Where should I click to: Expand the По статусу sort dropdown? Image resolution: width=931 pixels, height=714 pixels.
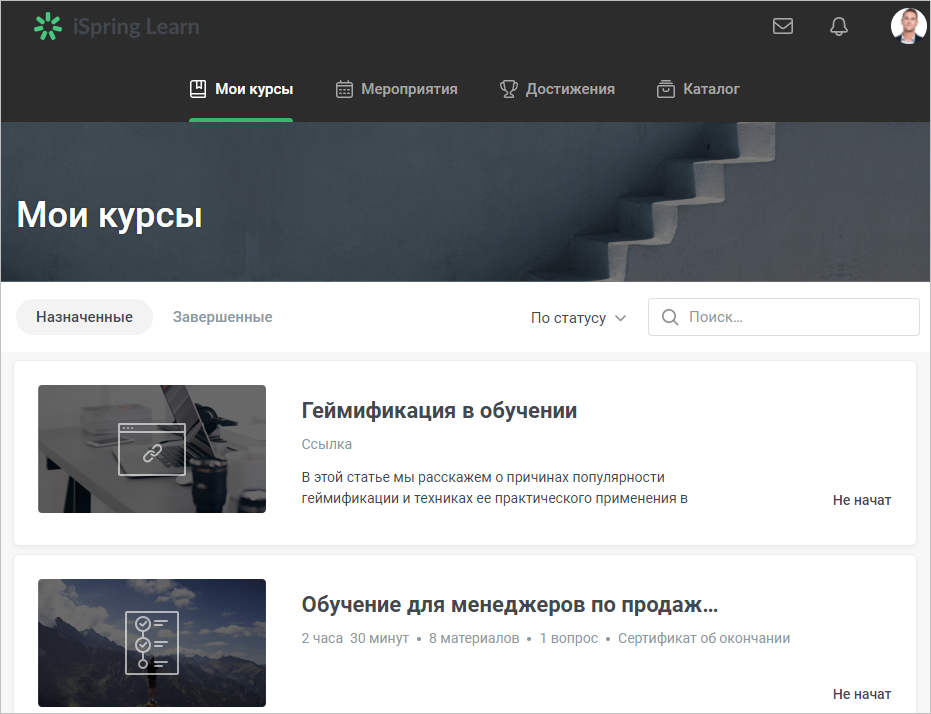(578, 318)
